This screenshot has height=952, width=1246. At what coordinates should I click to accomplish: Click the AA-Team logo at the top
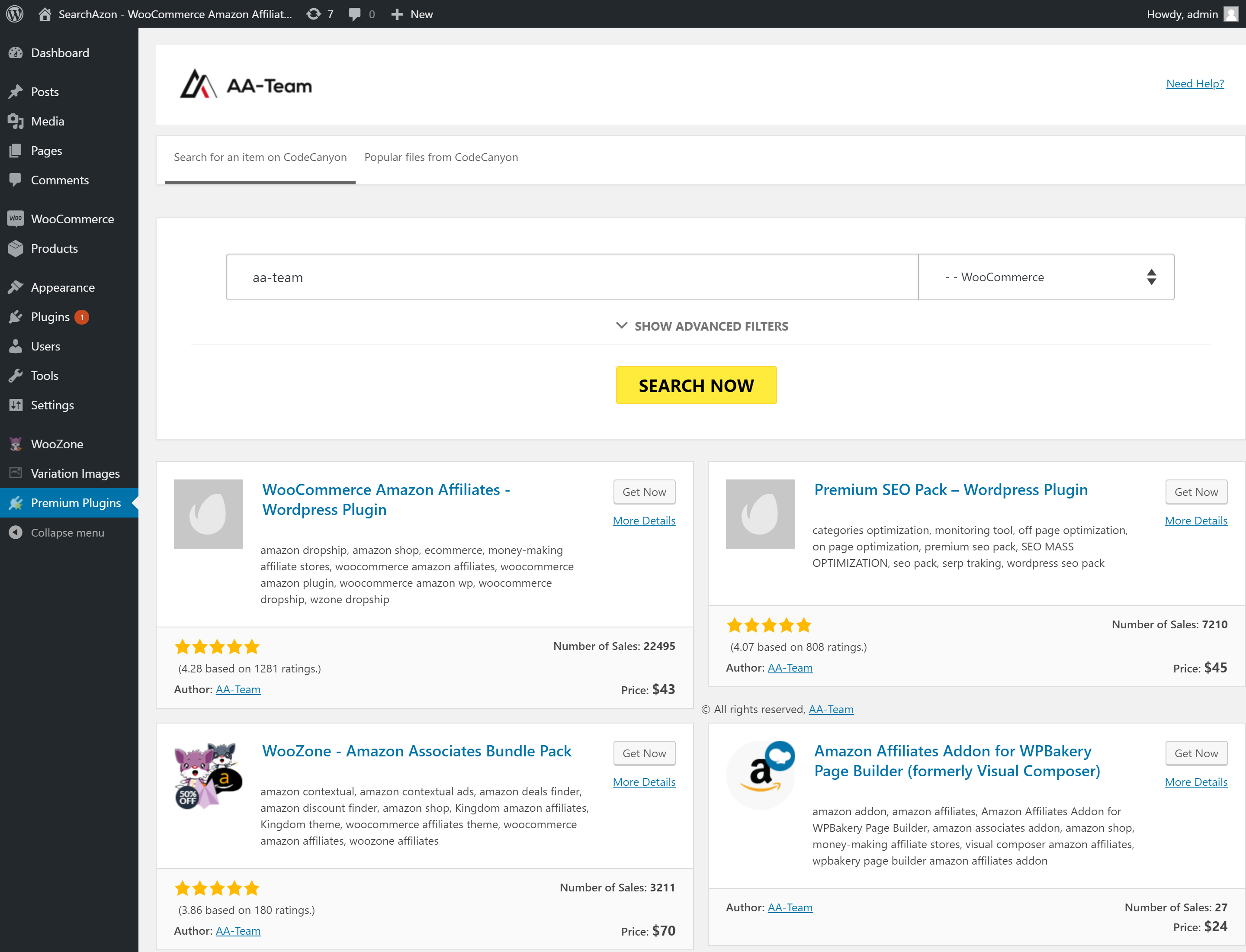pos(245,84)
